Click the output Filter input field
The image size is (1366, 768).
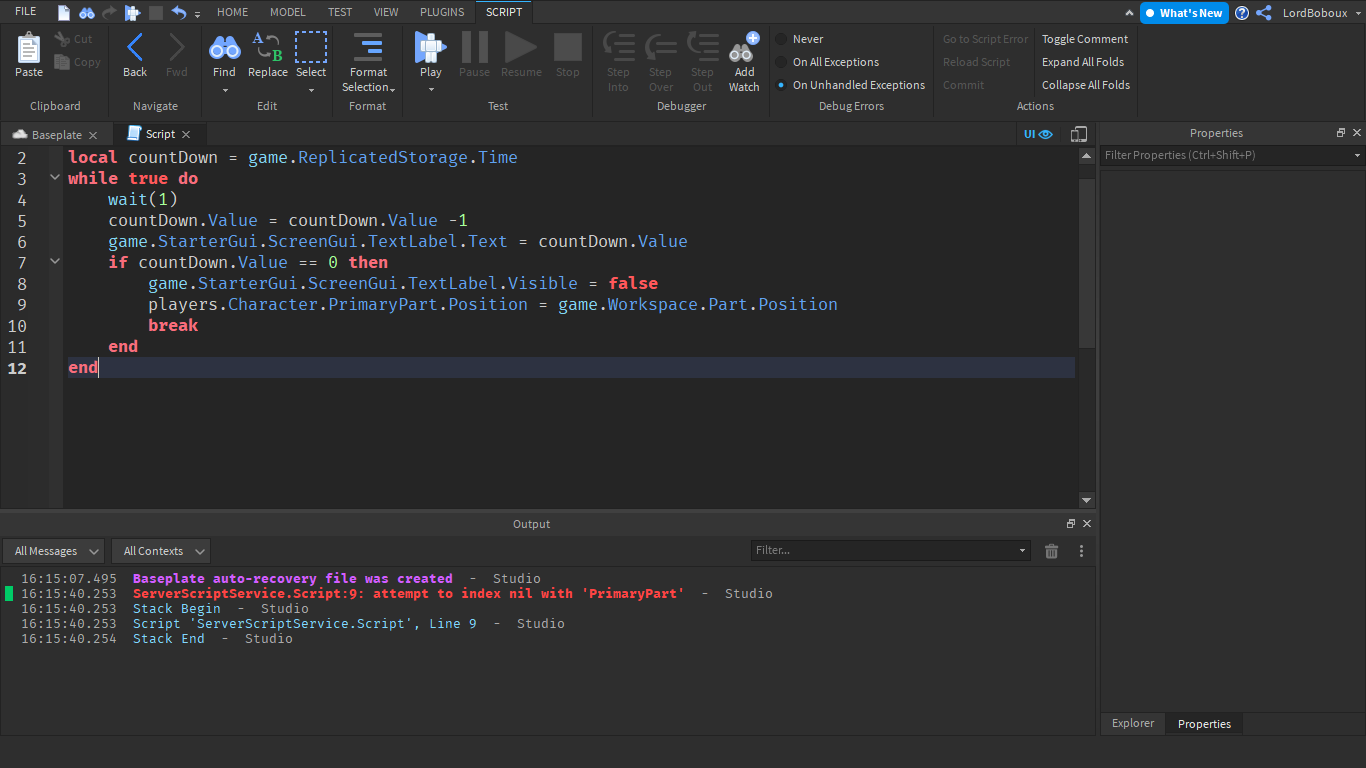[x=884, y=550]
